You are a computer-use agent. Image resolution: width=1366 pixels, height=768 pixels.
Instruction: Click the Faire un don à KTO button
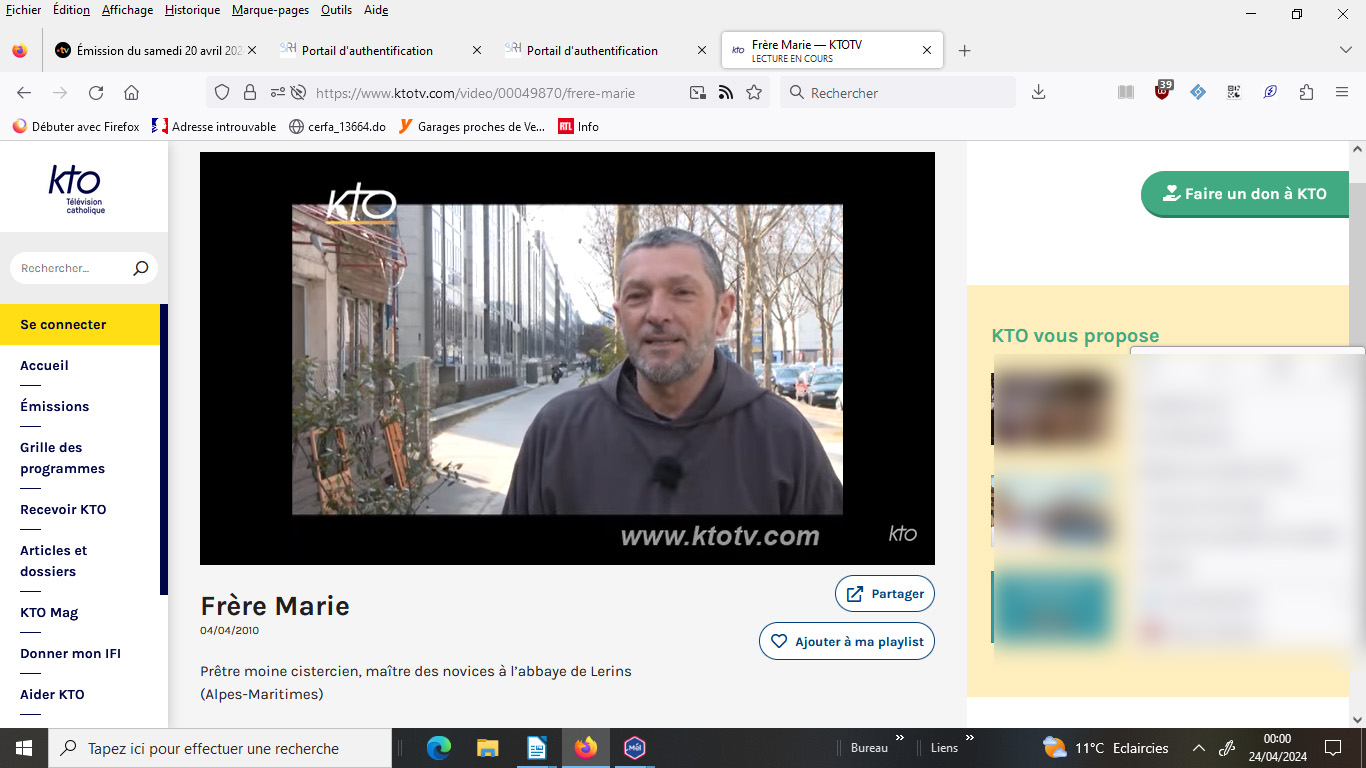point(1244,194)
